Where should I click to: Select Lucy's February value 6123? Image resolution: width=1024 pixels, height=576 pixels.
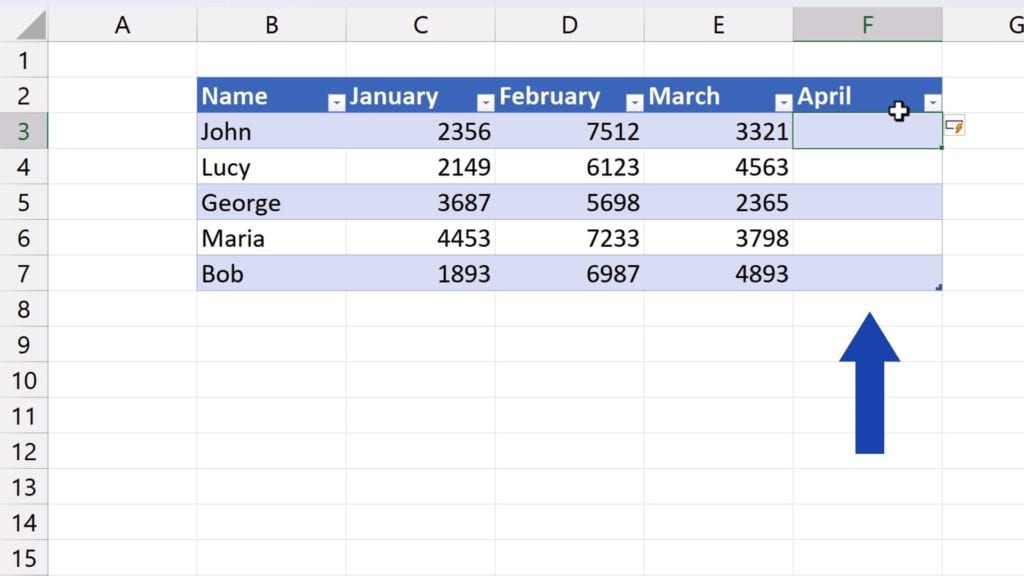tap(569, 167)
